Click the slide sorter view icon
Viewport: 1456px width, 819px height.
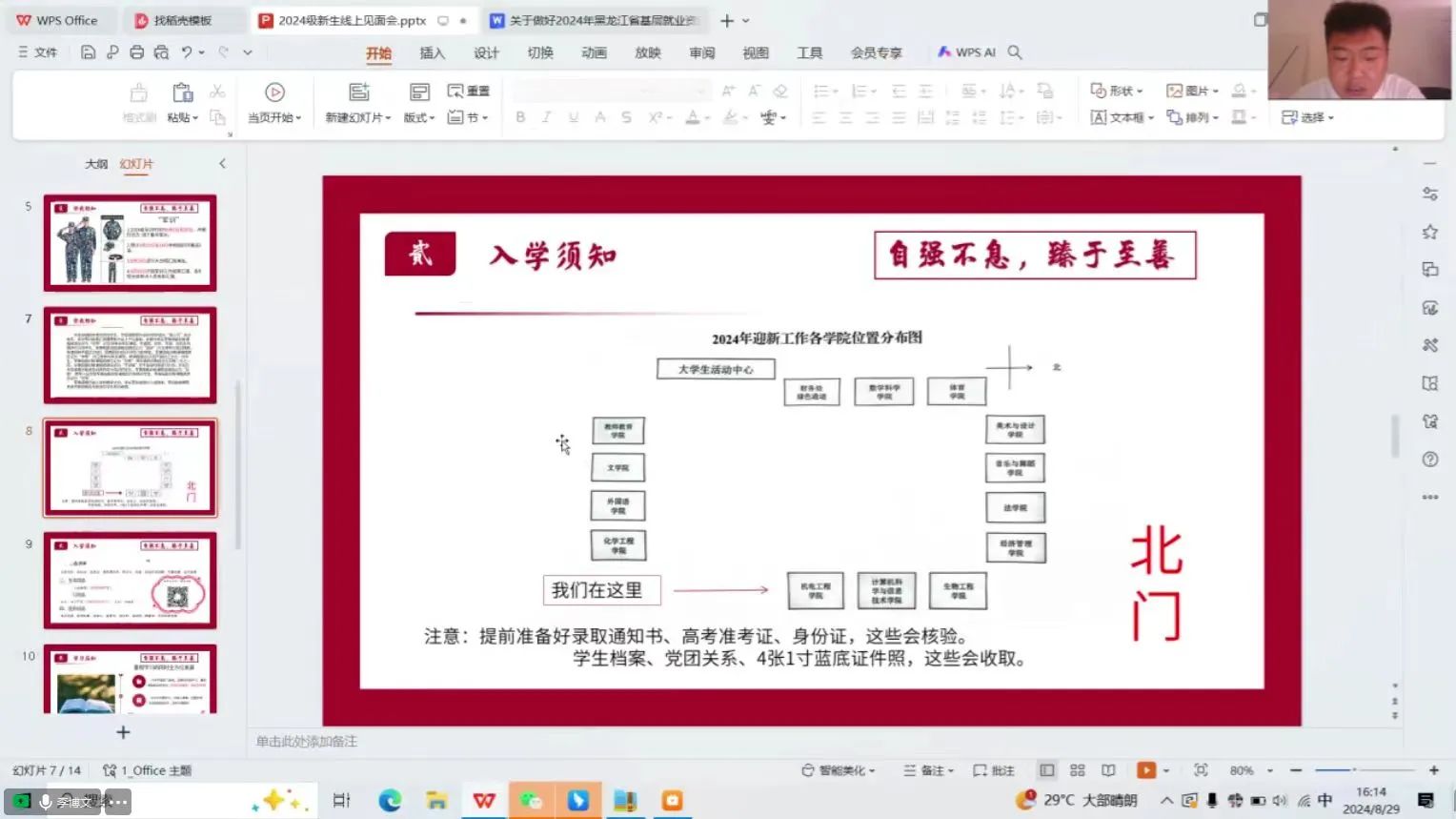[1078, 770]
